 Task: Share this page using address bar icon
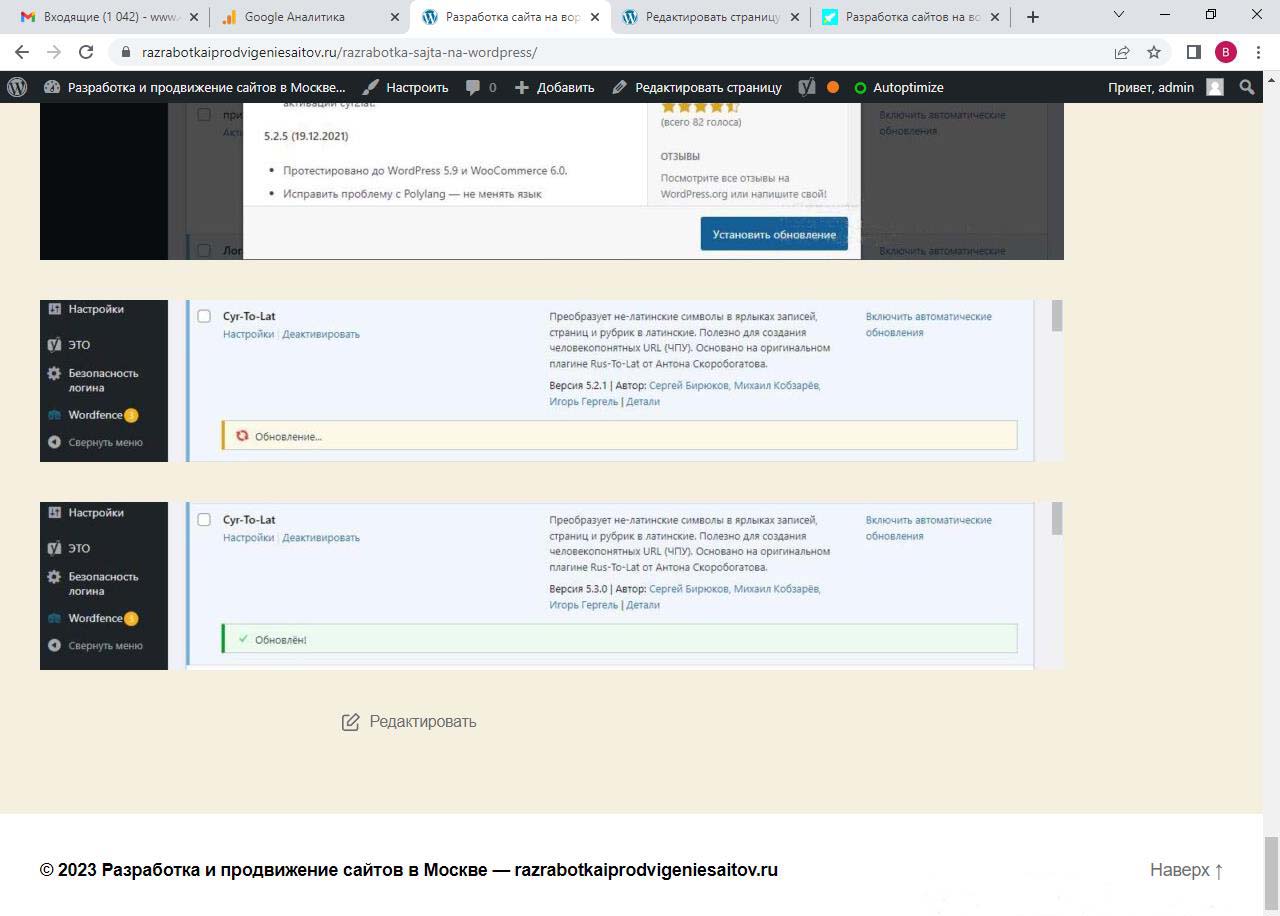(1122, 52)
